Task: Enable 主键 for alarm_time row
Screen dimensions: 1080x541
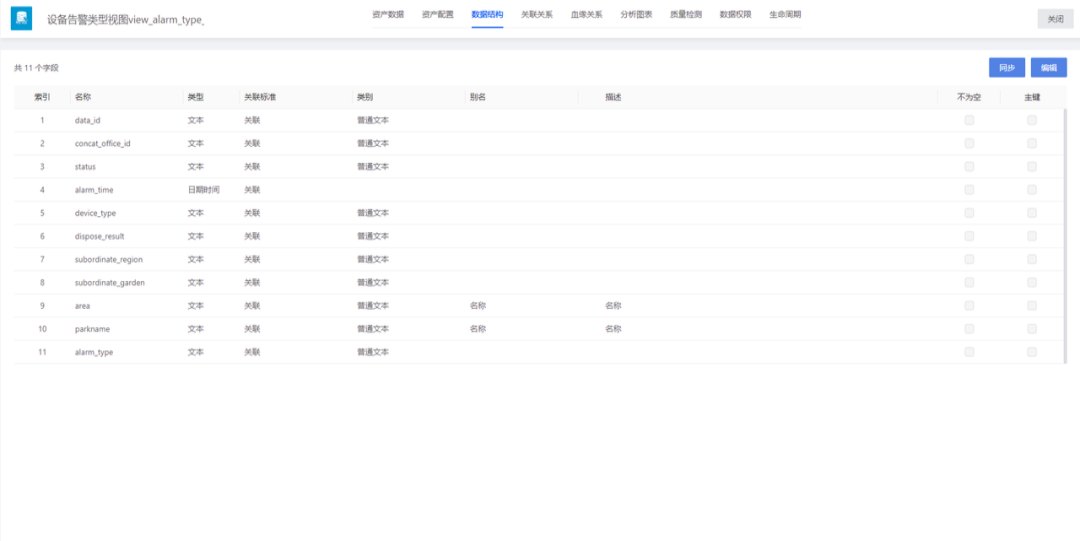Action: pyautogui.click(x=1032, y=190)
